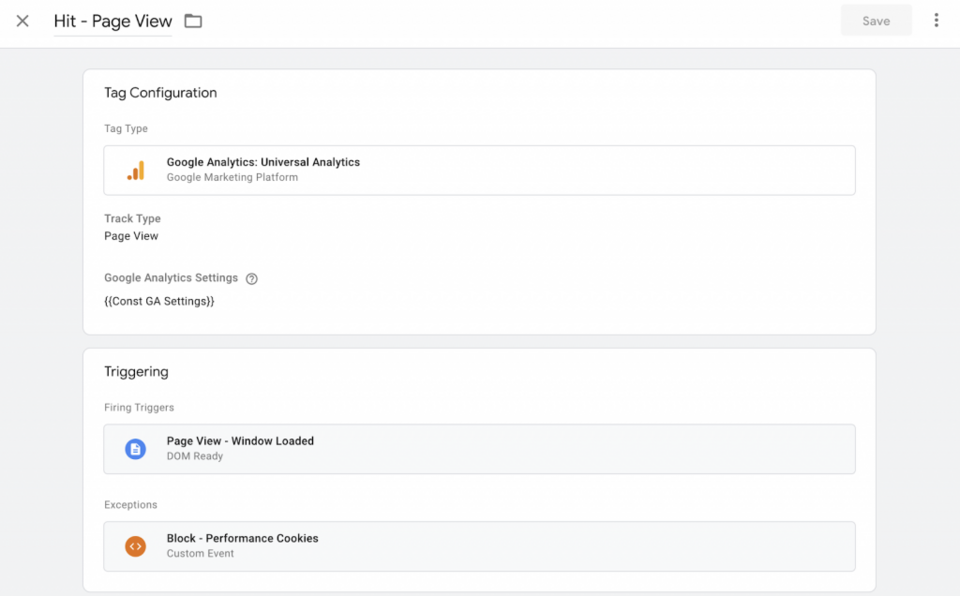Viewport: 960px width, 596px height.
Task: Click the help icon beside Google Analytics Settings
Action: [252, 279]
